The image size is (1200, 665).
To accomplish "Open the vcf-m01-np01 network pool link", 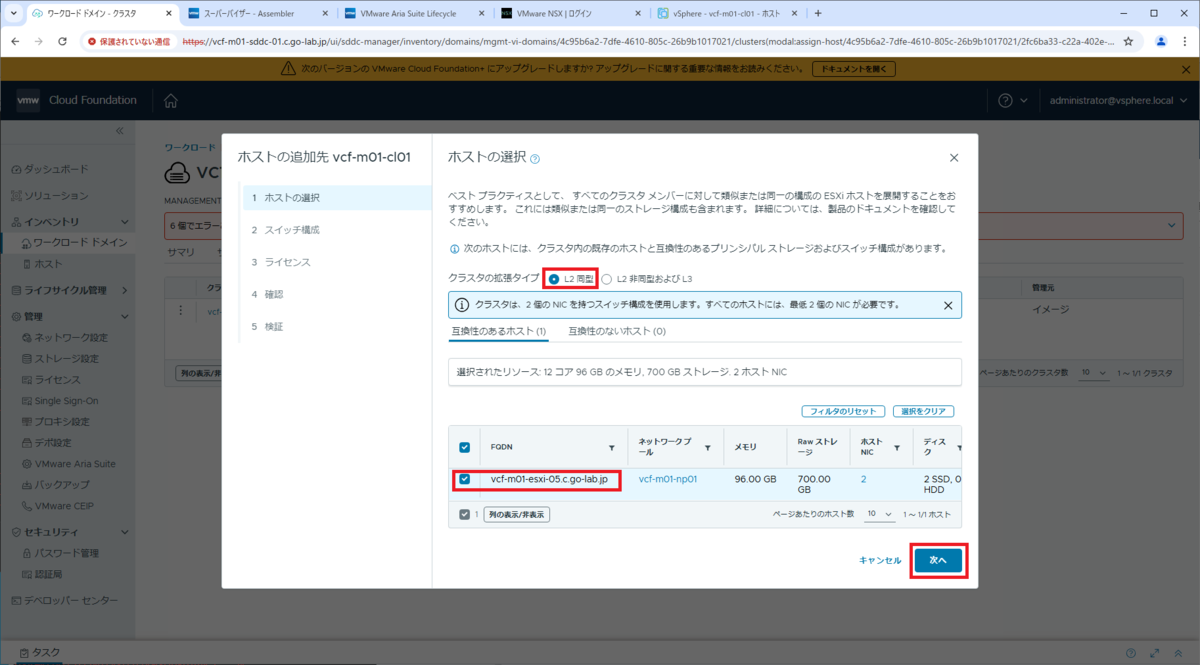I will pos(668,479).
